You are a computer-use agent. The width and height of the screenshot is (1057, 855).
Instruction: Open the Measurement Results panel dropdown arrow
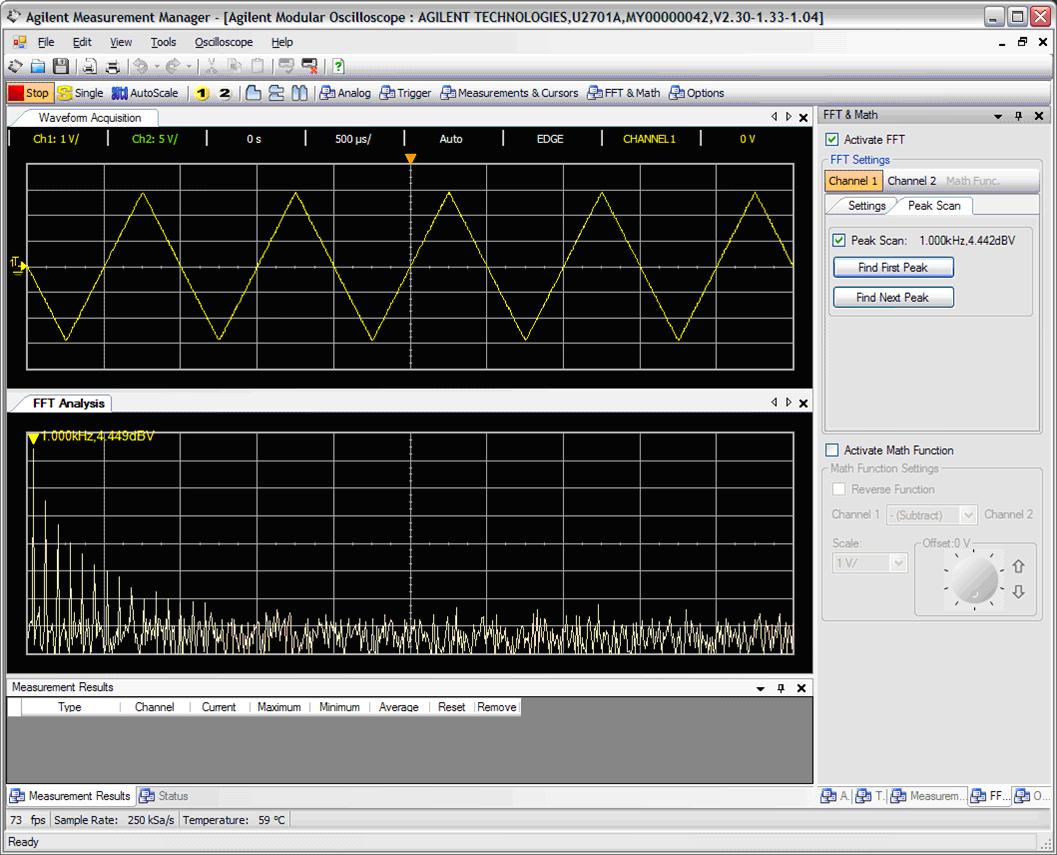[x=760, y=688]
